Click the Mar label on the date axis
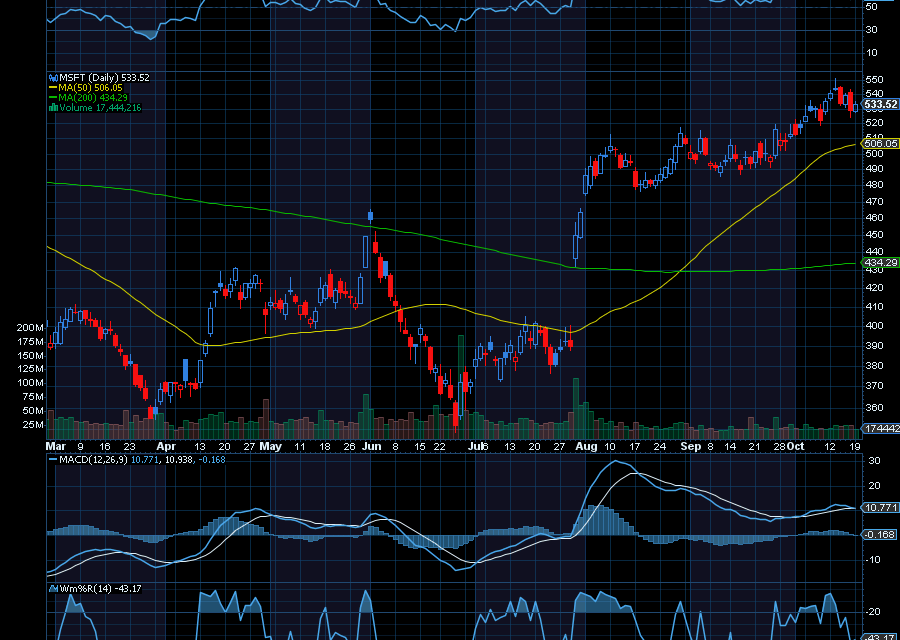The image size is (900, 640). [x=56, y=447]
